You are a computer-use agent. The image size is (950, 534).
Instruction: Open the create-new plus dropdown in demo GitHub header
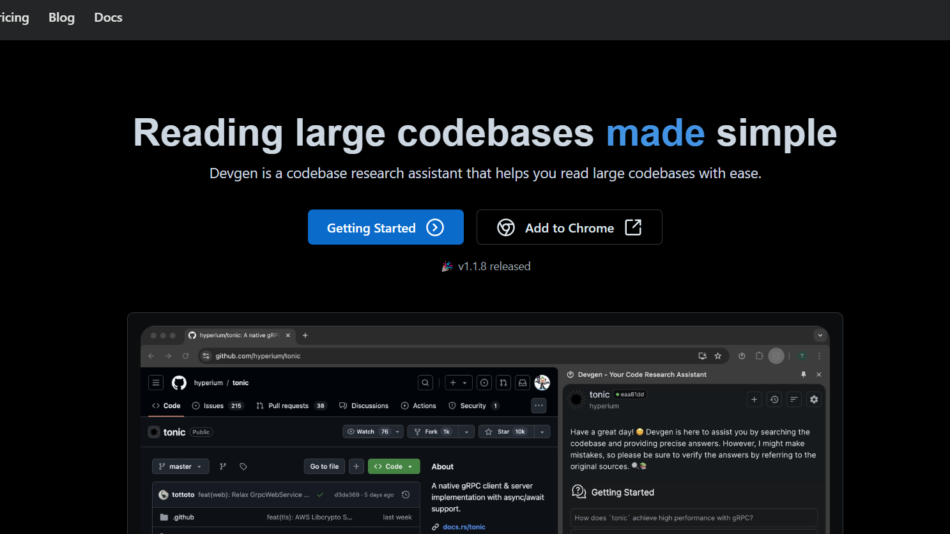tap(458, 382)
